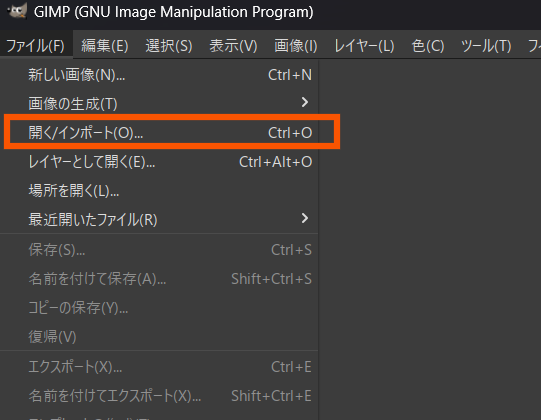541x420 pixels.
Task: Open the 表示(V) menu
Action: click(234, 46)
